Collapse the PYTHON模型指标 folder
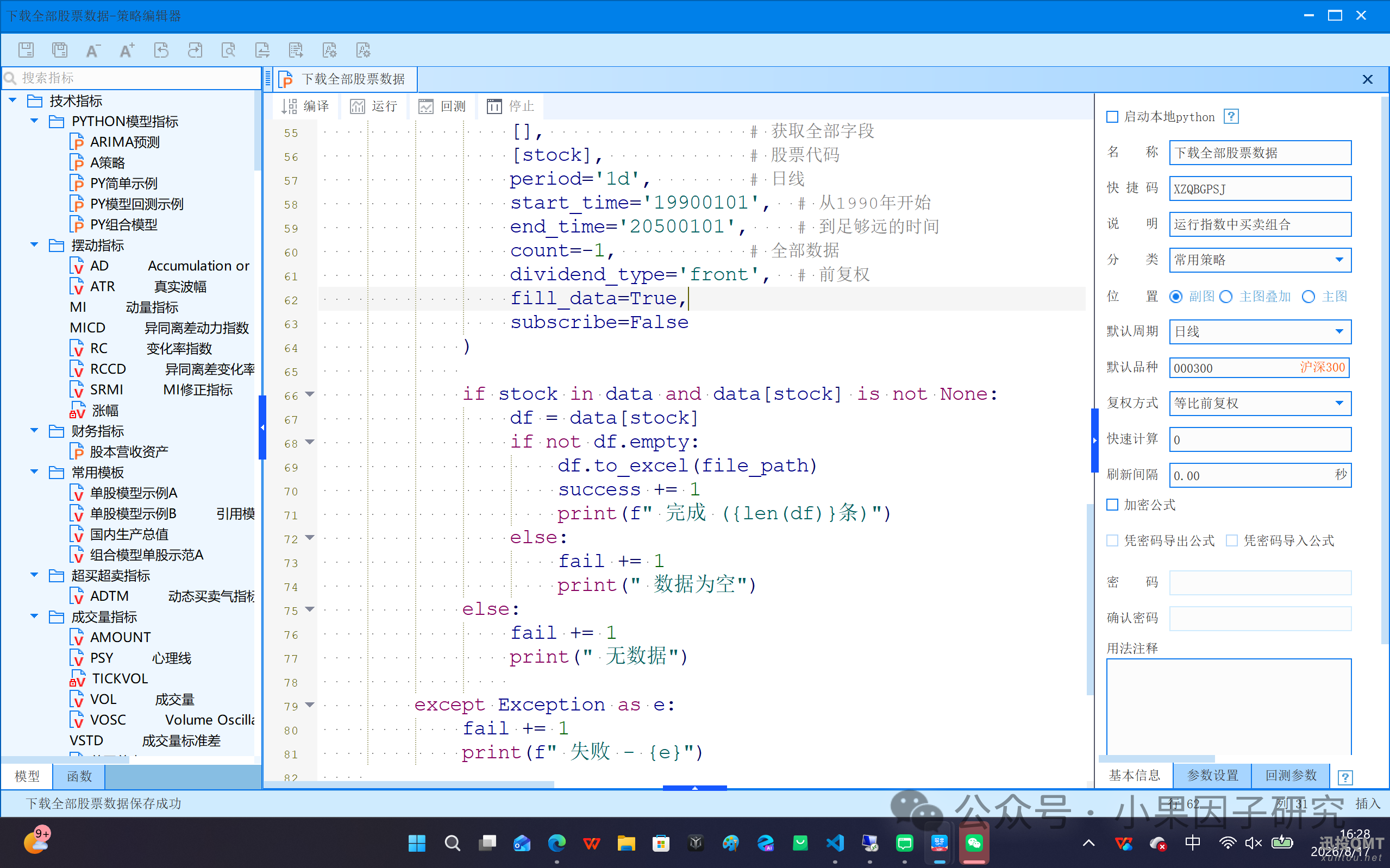Image resolution: width=1390 pixels, height=868 pixels. coord(34,121)
